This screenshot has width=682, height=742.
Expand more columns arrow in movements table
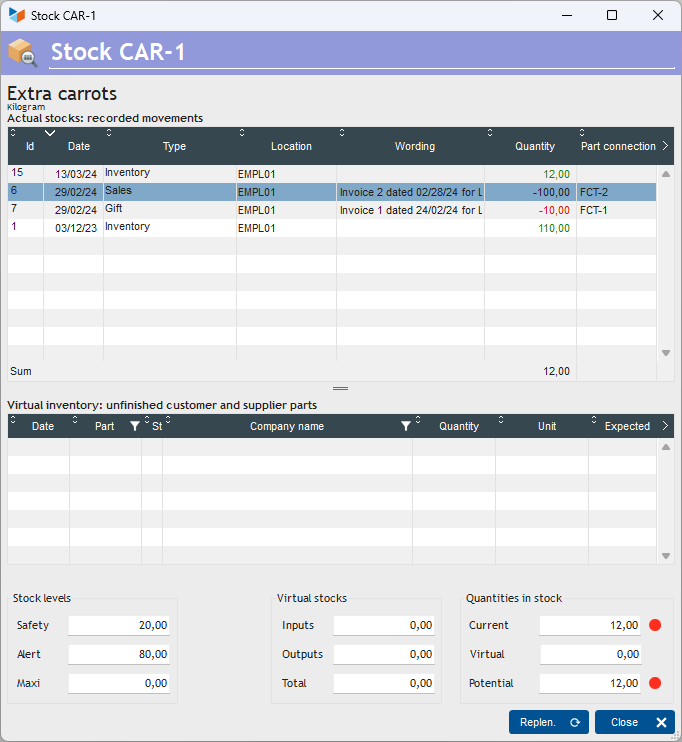click(x=666, y=146)
